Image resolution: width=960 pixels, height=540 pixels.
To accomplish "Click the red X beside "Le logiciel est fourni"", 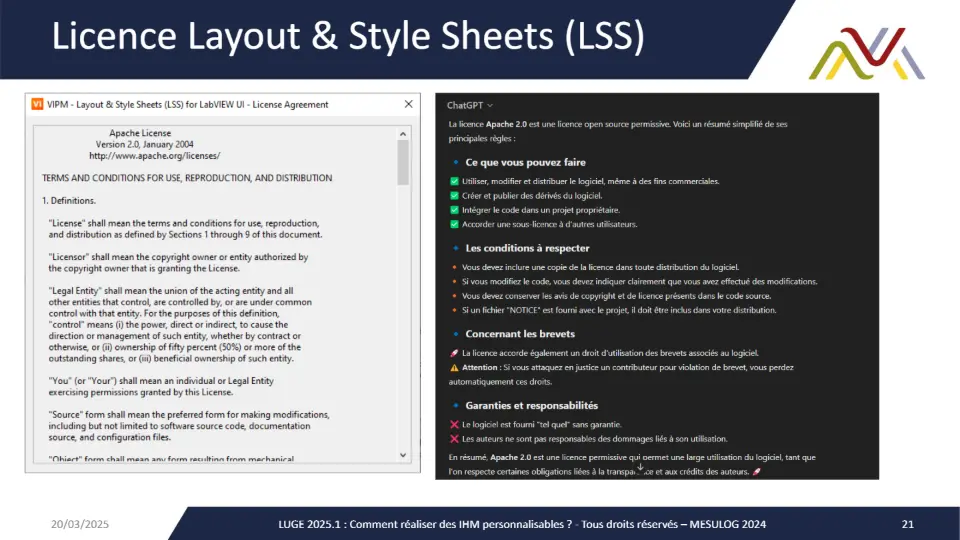I will (x=454, y=424).
